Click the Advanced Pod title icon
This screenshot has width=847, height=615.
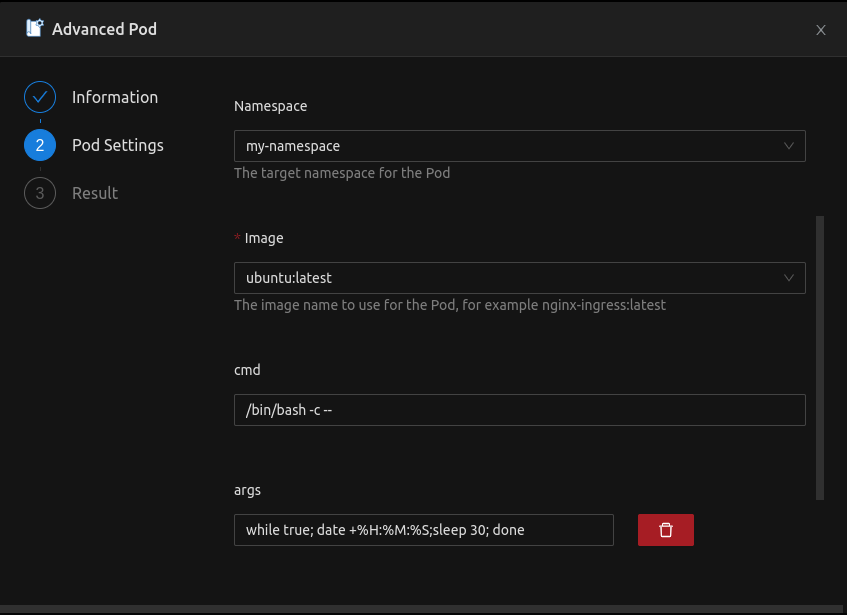(35, 29)
